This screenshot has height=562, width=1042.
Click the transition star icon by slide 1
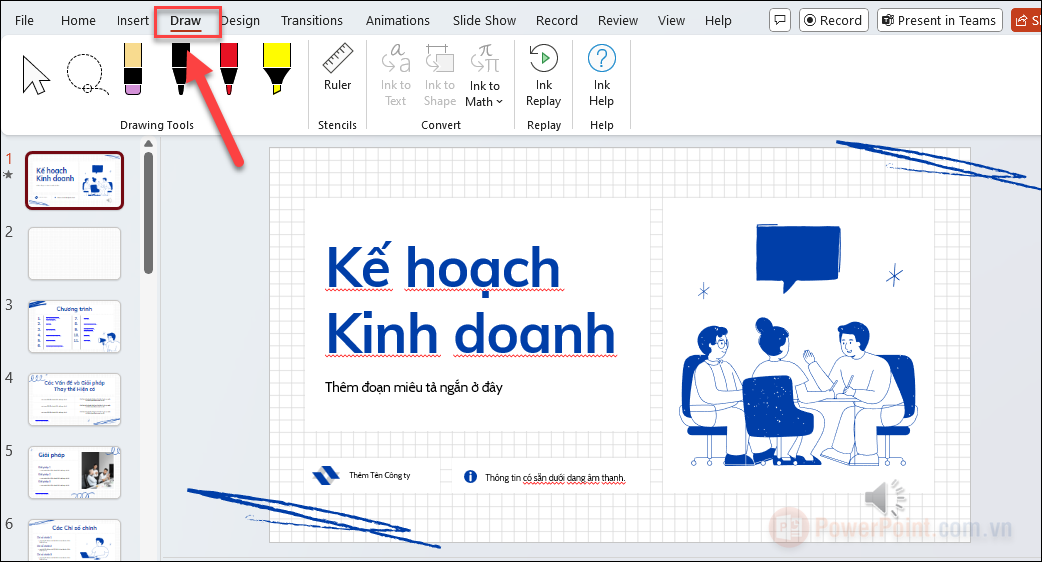pos(9,175)
